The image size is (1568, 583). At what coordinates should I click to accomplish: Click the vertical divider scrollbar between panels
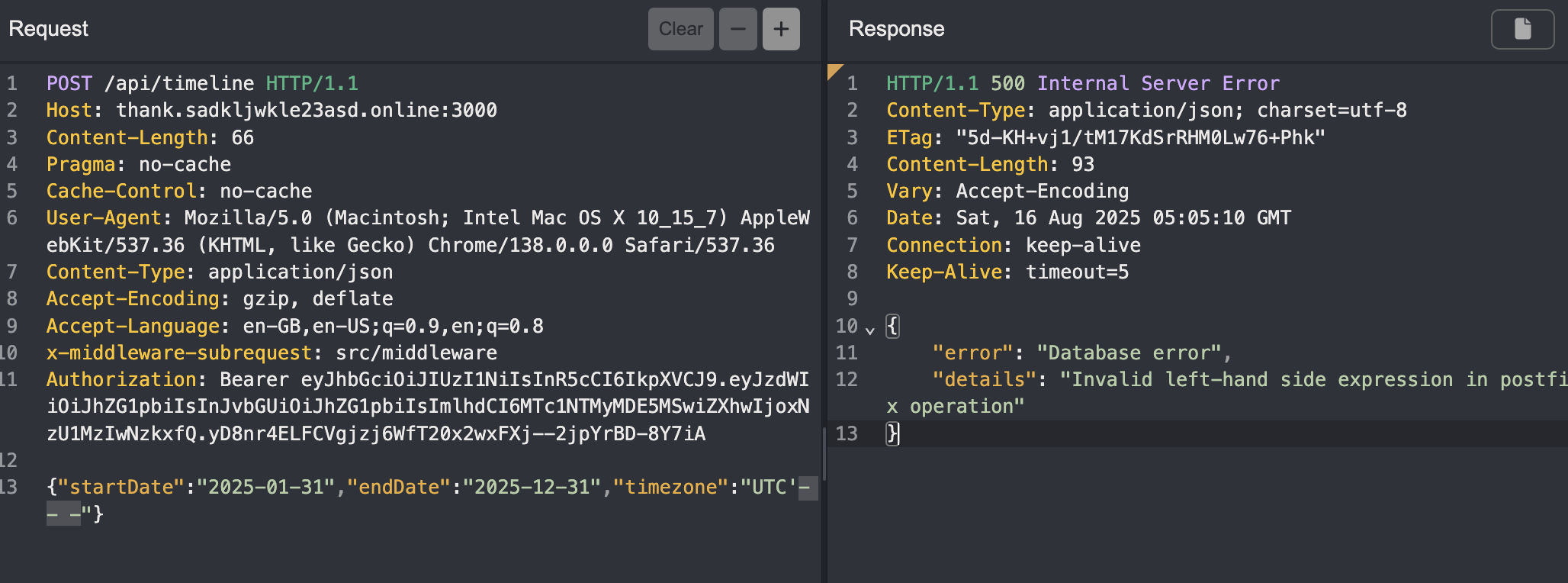tap(824, 454)
